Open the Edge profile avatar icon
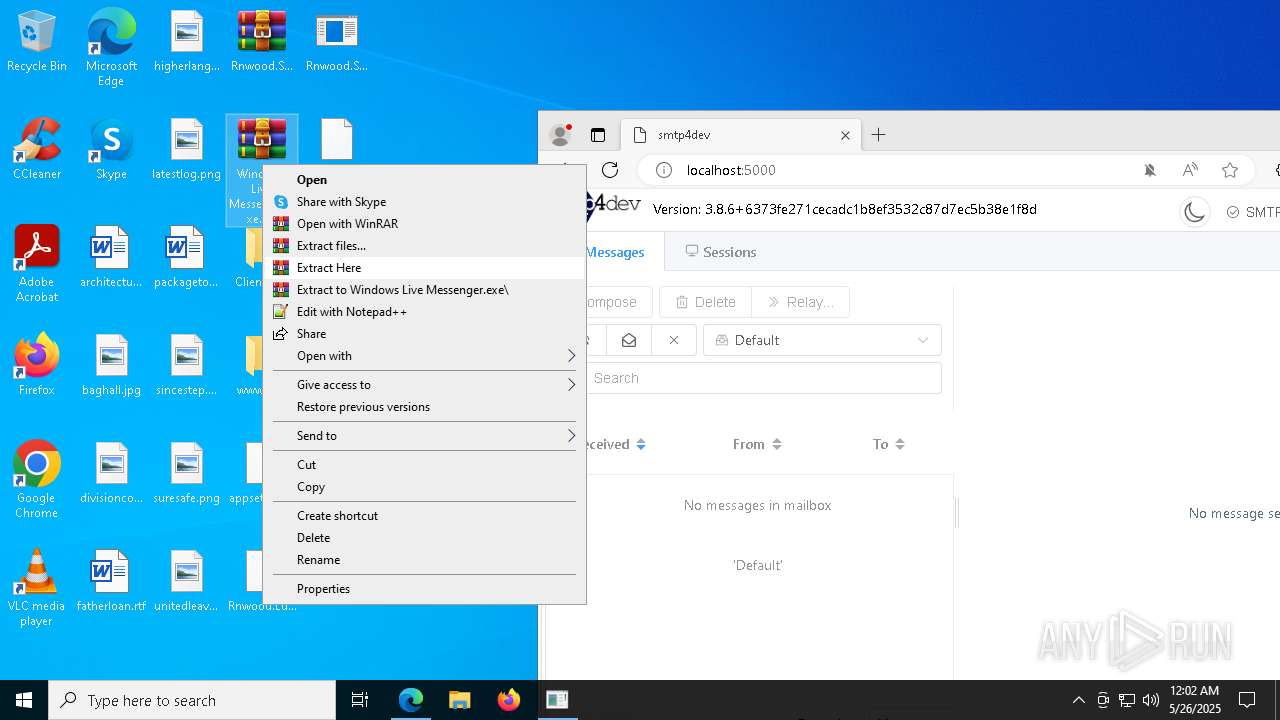 click(x=561, y=135)
